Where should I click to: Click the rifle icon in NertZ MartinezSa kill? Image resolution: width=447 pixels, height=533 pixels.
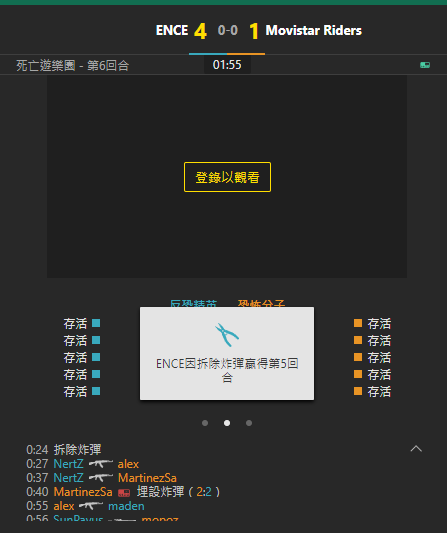tap(101, 478)
